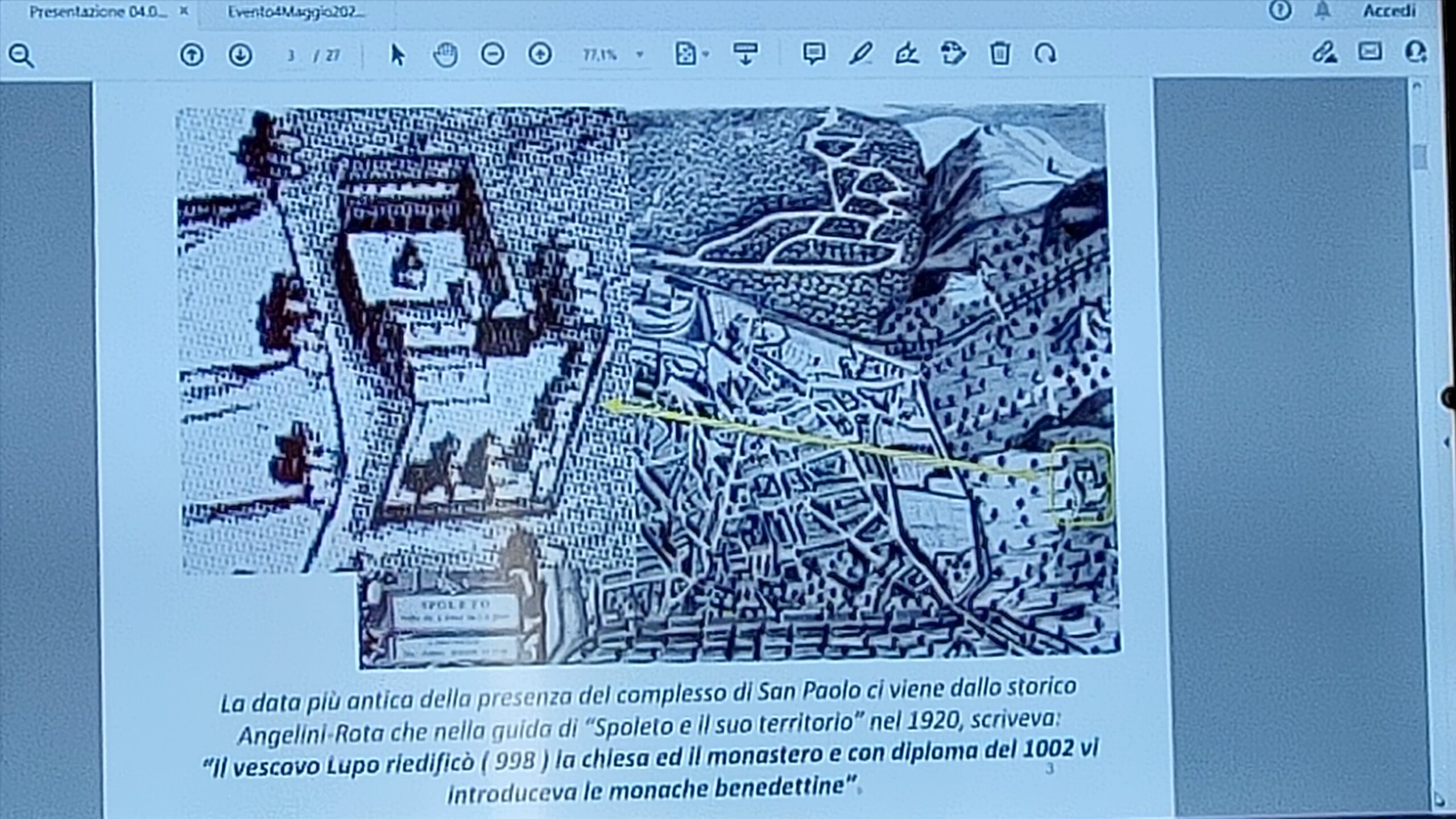The height and width of the screenshot is (819, 1456).
Task: Click the "introduceva le monache benedettine" text
Action: click(651, 790)
